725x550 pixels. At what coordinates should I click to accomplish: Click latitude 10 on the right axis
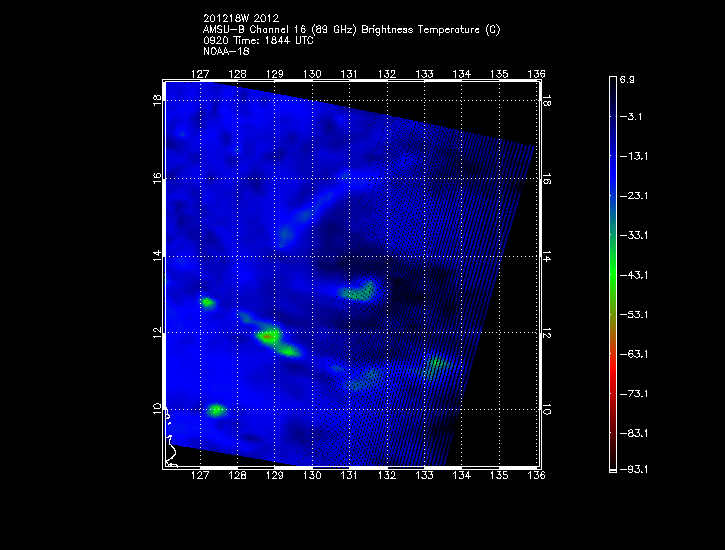pos(546,409)
